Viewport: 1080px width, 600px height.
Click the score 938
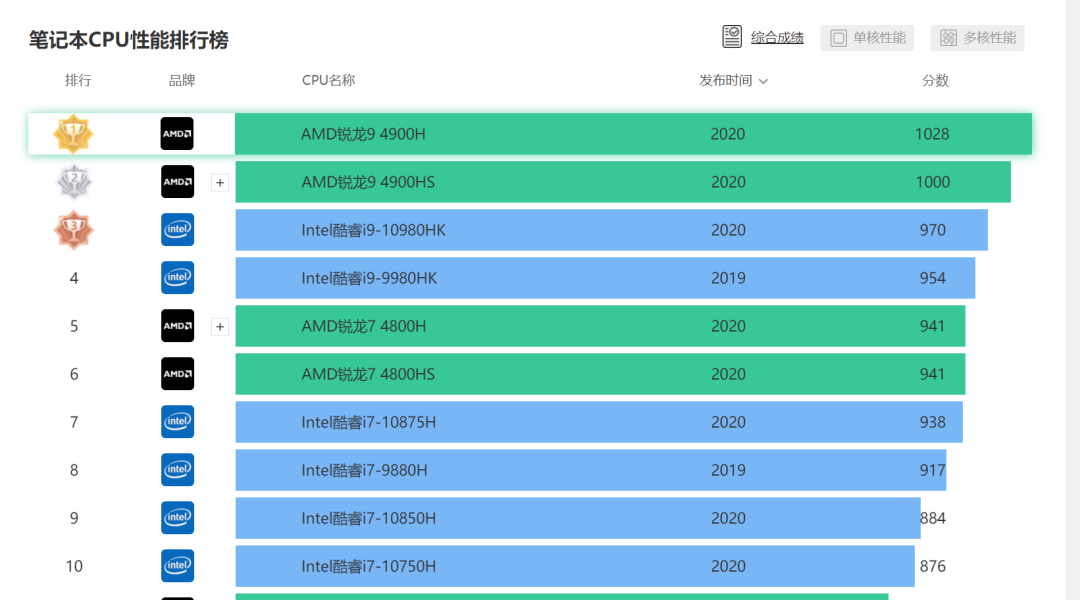pyautogui.click(x=933, y=422)
